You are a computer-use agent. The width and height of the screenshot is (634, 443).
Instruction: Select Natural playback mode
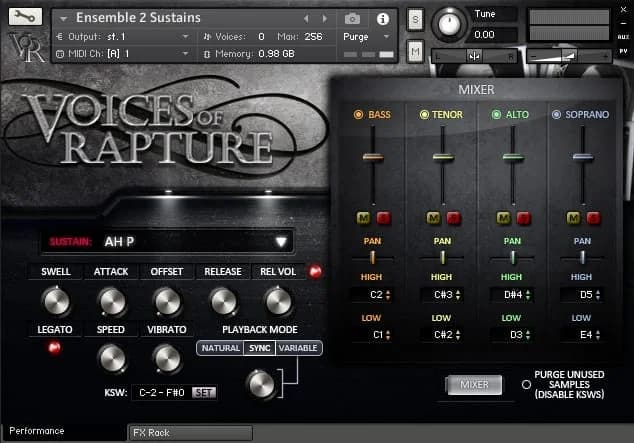coord(220,348)
